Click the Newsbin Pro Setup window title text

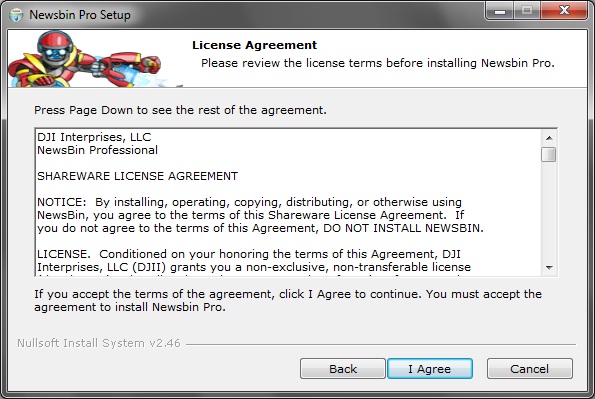80,15
